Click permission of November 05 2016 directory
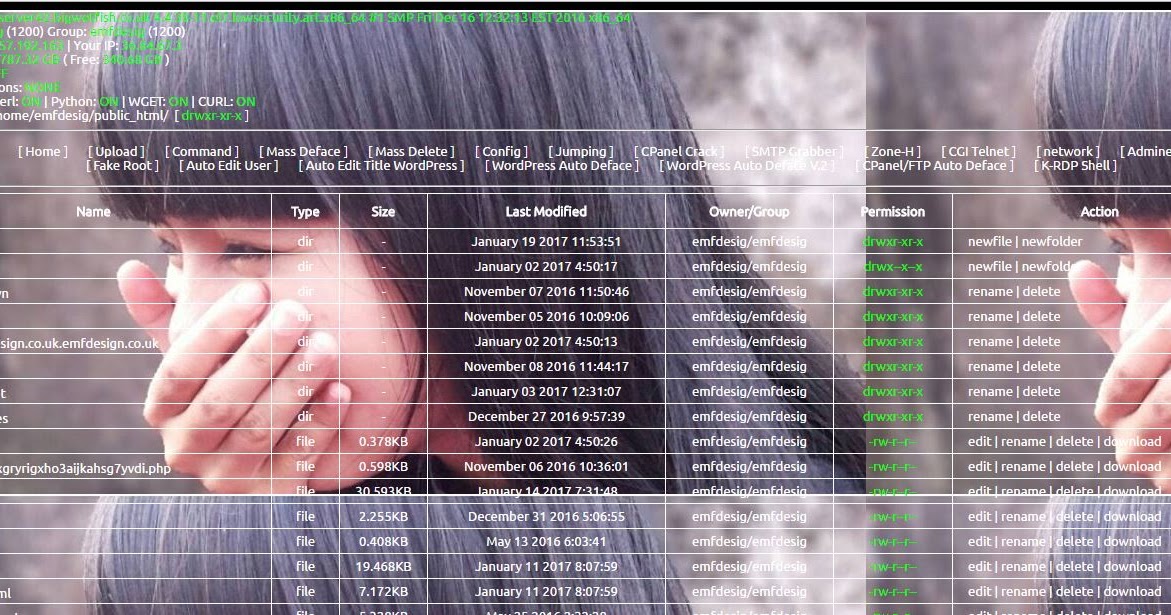 point(892,316)
